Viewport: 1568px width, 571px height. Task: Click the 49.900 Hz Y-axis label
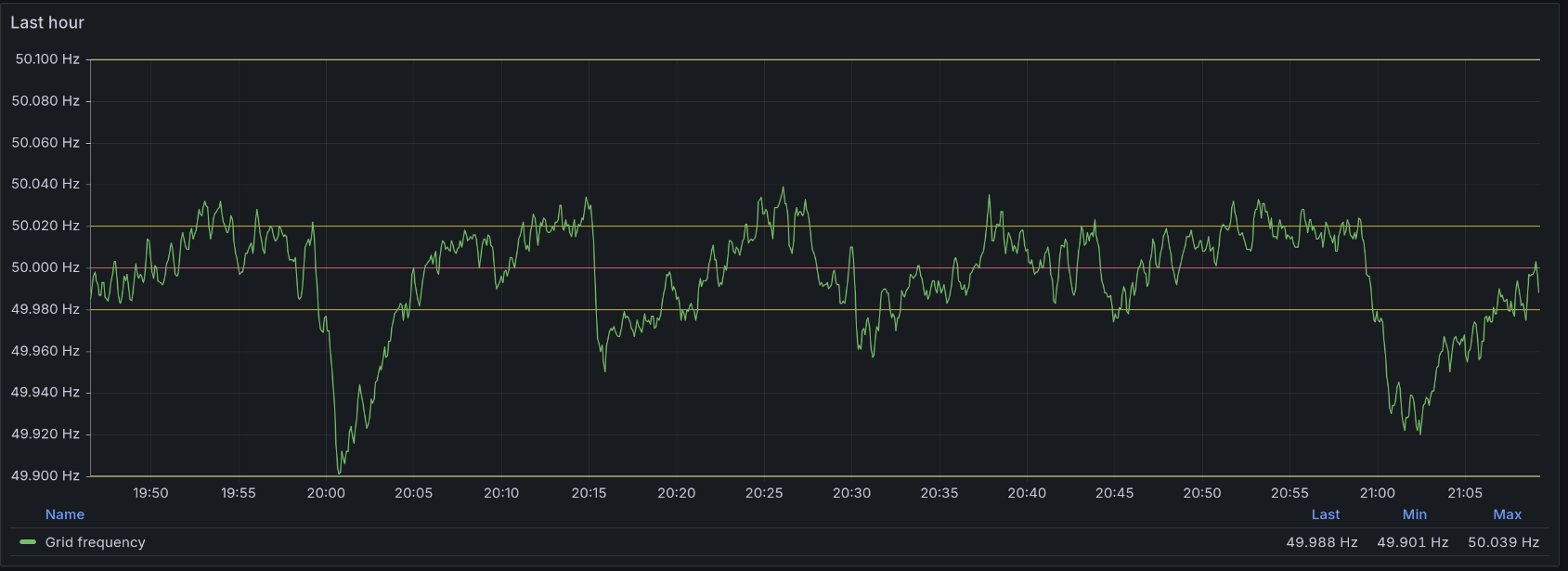[x=45, y=475]
